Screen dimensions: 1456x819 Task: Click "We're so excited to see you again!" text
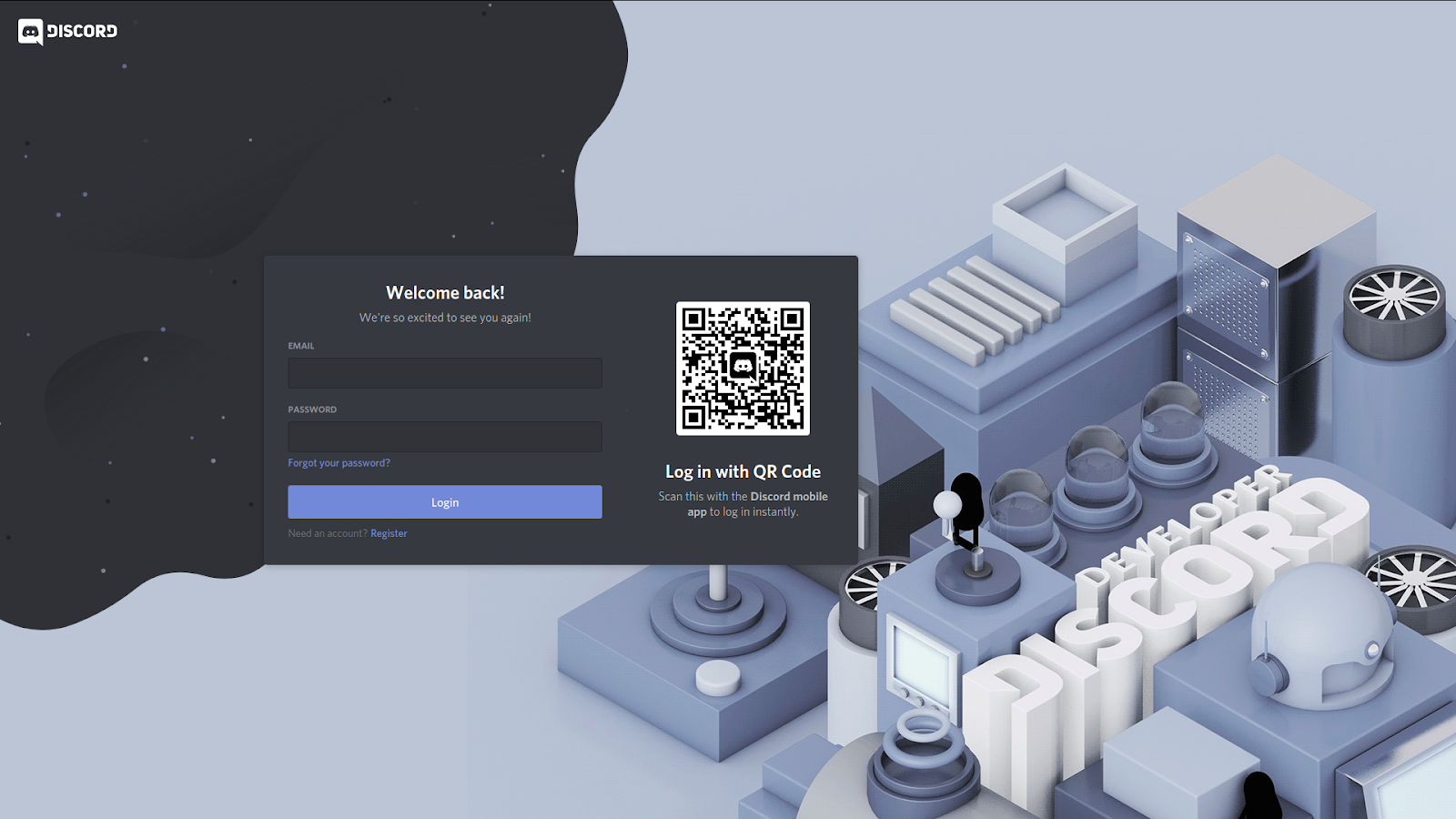[x=445, y=318]
